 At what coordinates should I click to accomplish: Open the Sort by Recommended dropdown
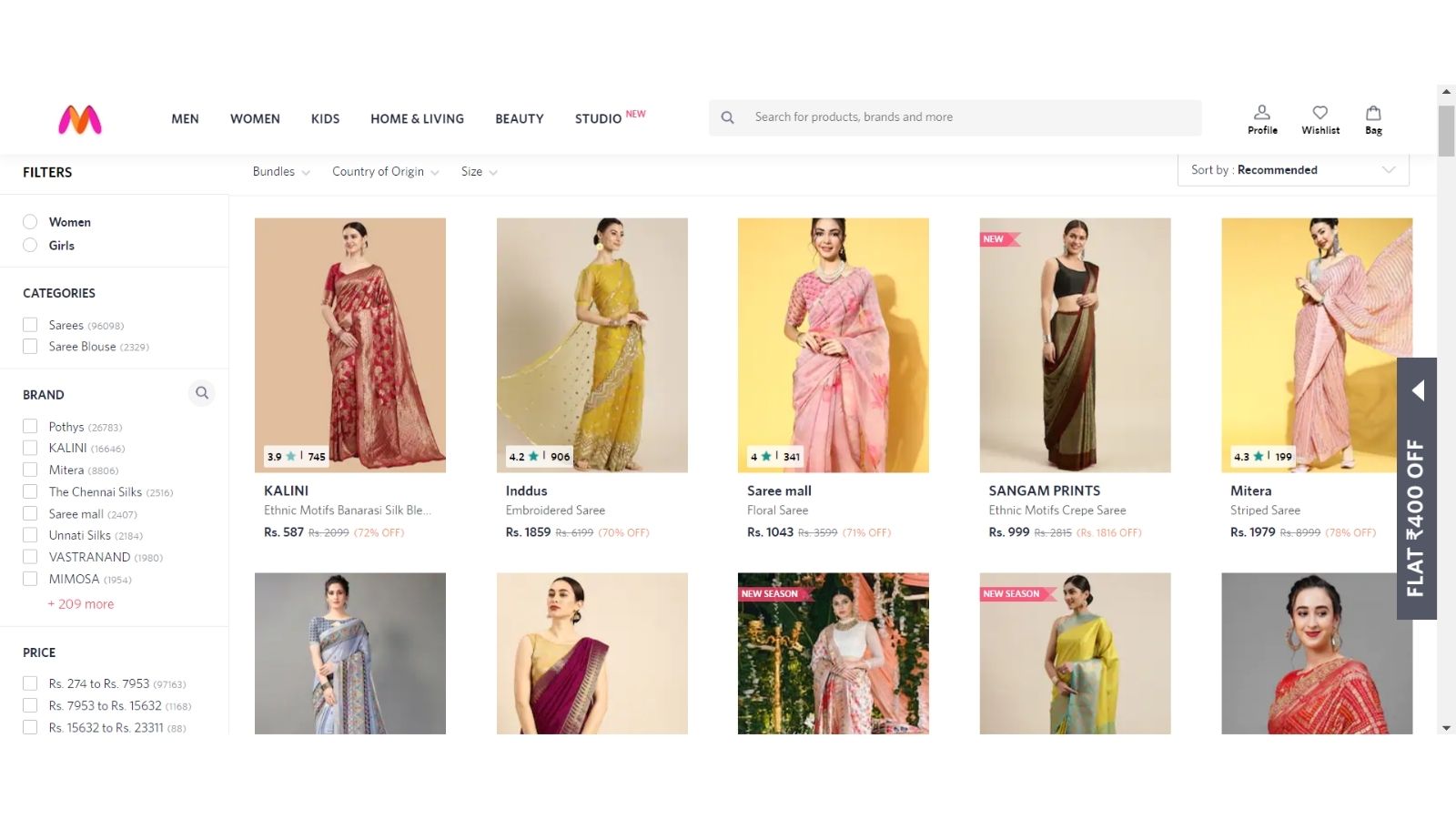click(x=1292, y=170)
